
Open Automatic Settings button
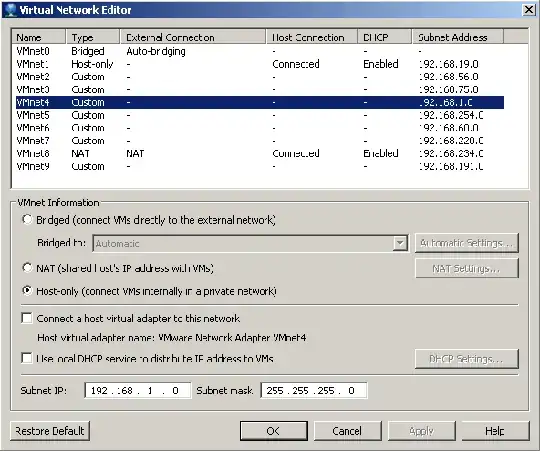pyautogui.click(x=467, y=243)
